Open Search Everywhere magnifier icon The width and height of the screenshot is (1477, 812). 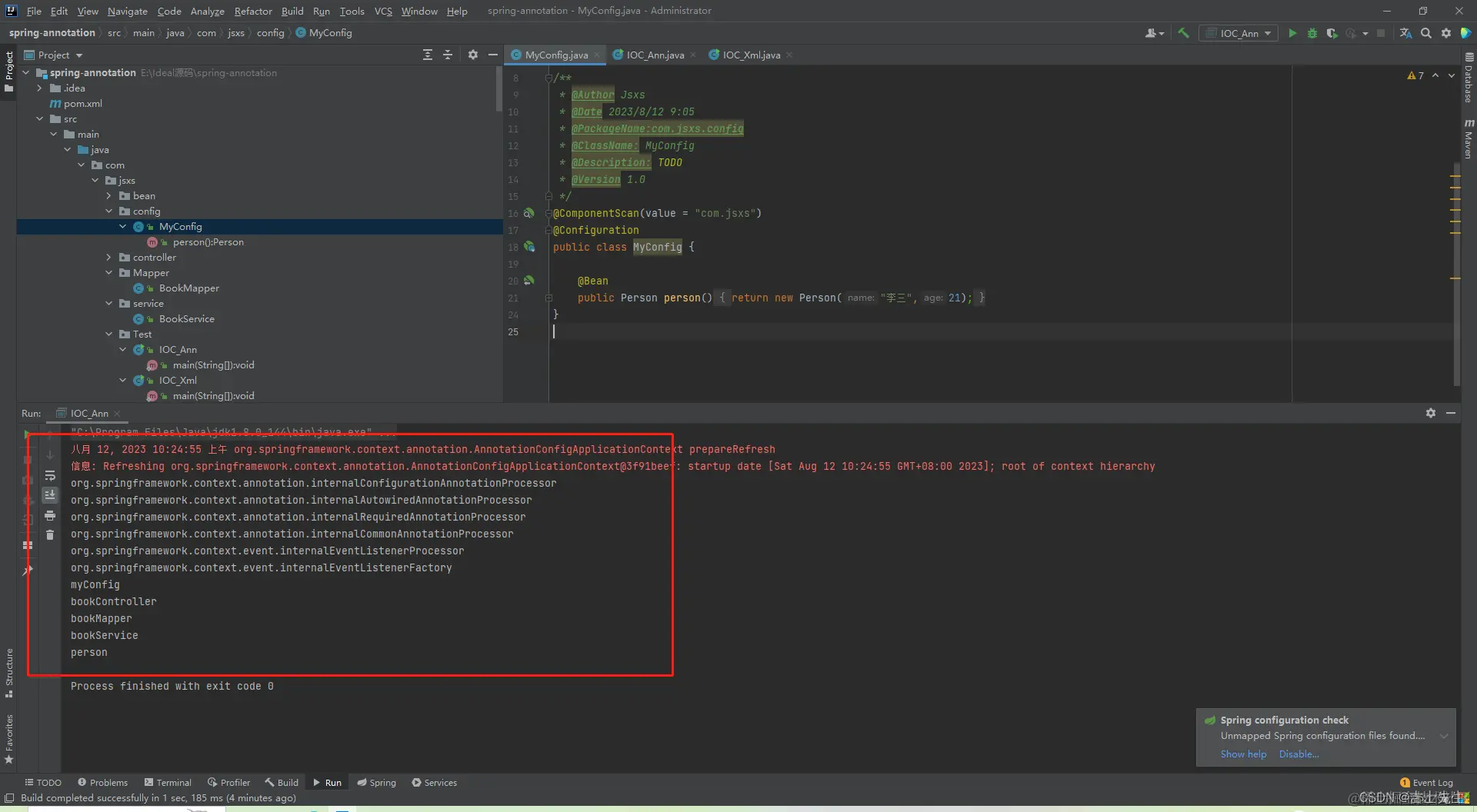click(x=1426, y=33)
